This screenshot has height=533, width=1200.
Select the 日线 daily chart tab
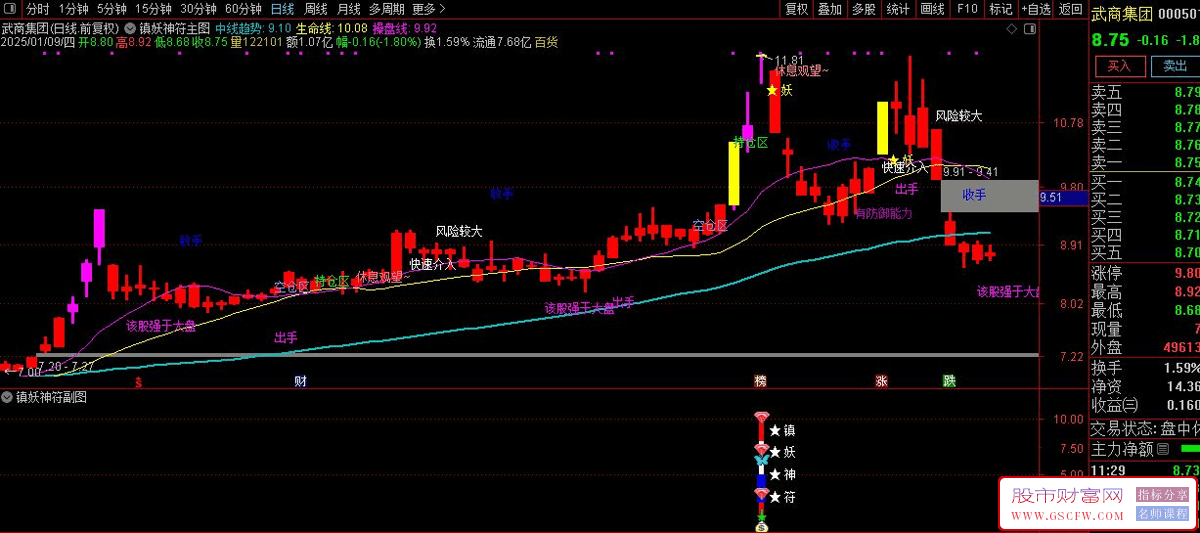click(283, 9)
